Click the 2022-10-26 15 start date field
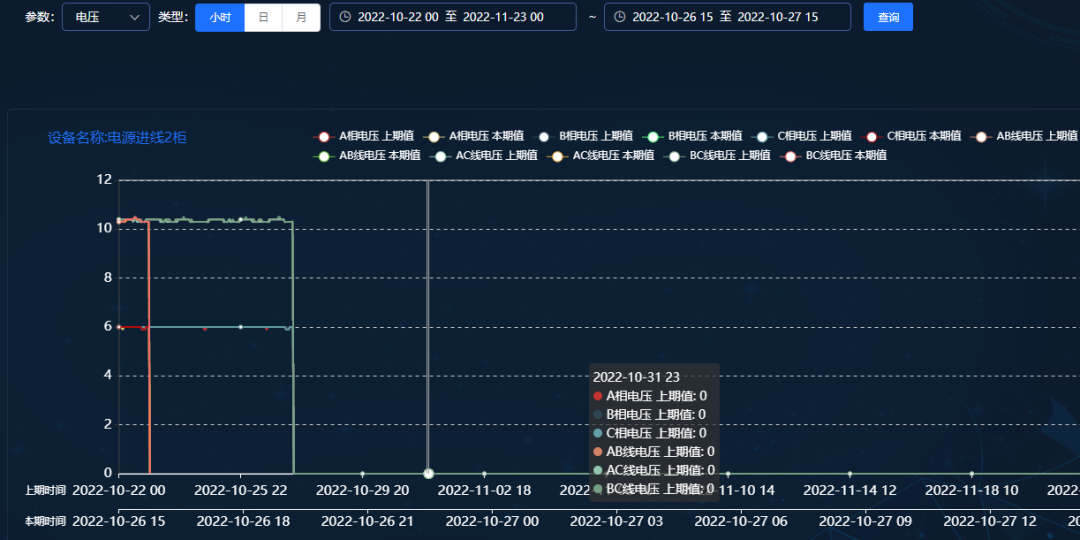This screenshot has width=1080, height=540. click(x=674, y=17)
